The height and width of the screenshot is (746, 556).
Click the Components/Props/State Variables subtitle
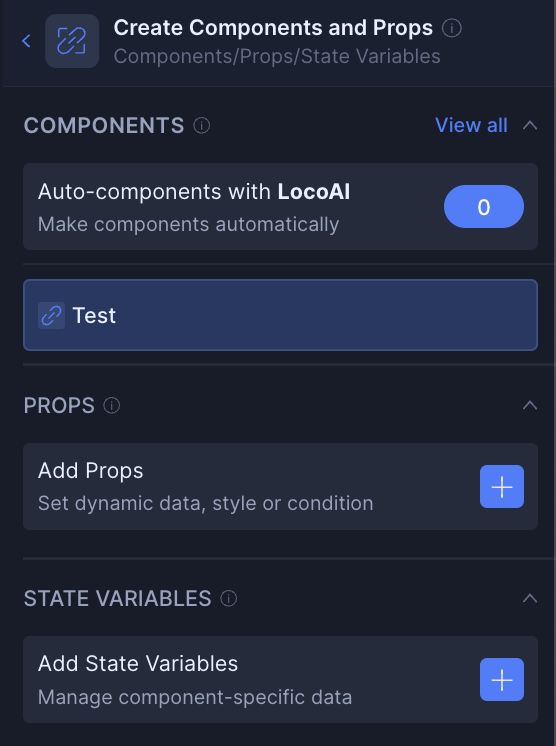[x=277, y=56]
